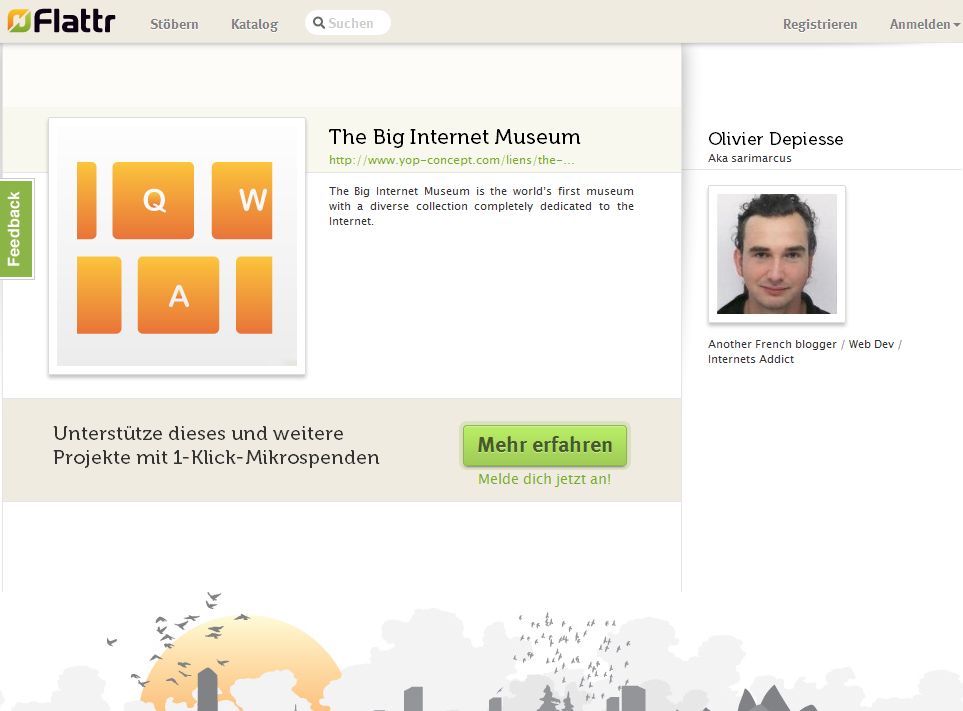Viewport: 963px width, 711px height.
Task: Focus the Suchen search field
Action: point(348,23)
